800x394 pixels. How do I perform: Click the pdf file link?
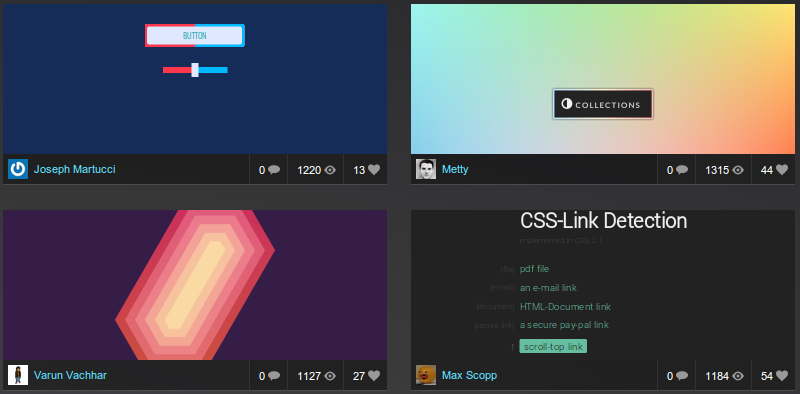click(534, 269)
